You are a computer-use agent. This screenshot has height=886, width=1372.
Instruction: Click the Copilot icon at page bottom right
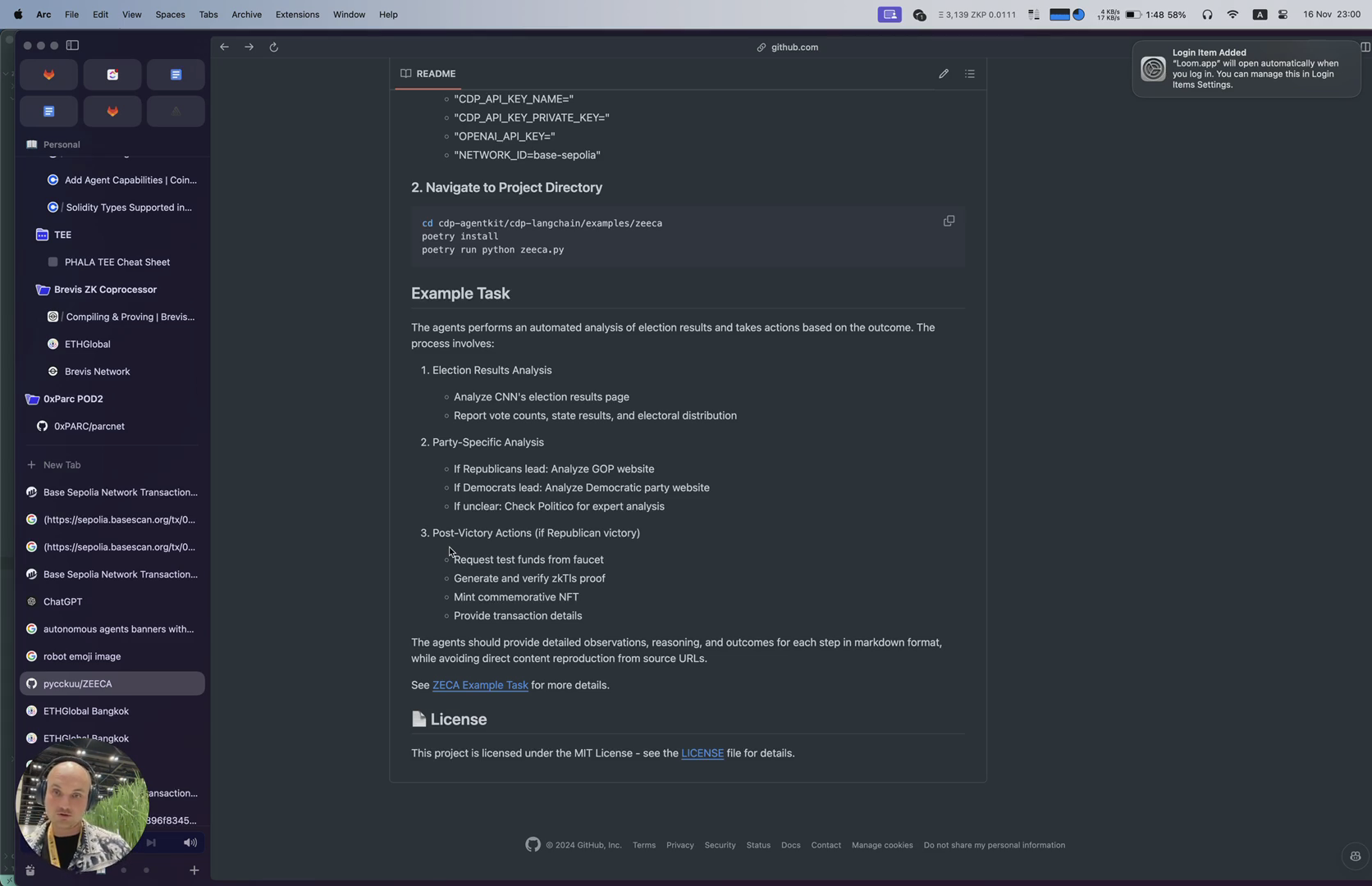(x=1355, y=856)
